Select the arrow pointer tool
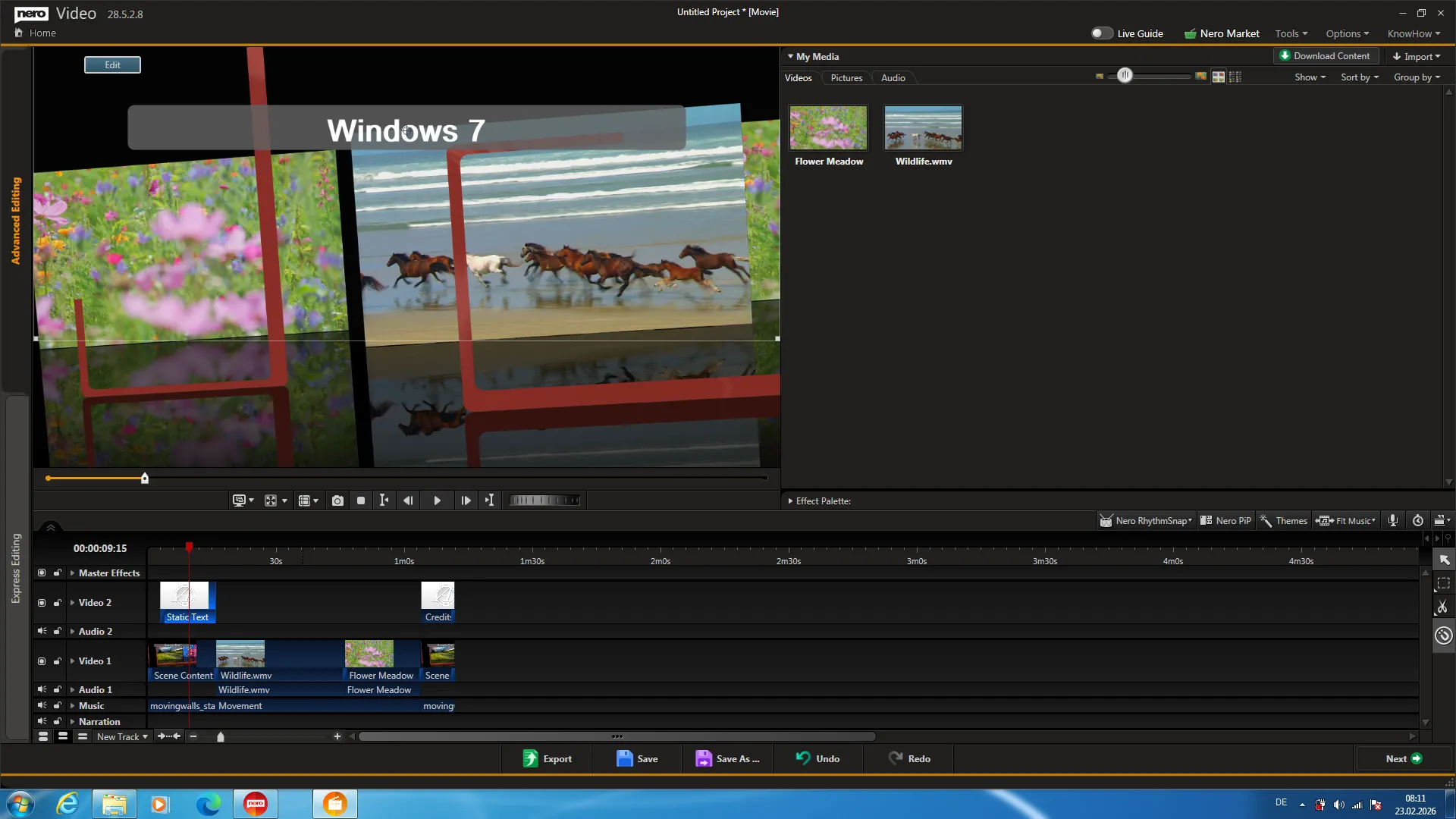Viewport: 1456px width, 819px height. click(x=1443, y=560)
